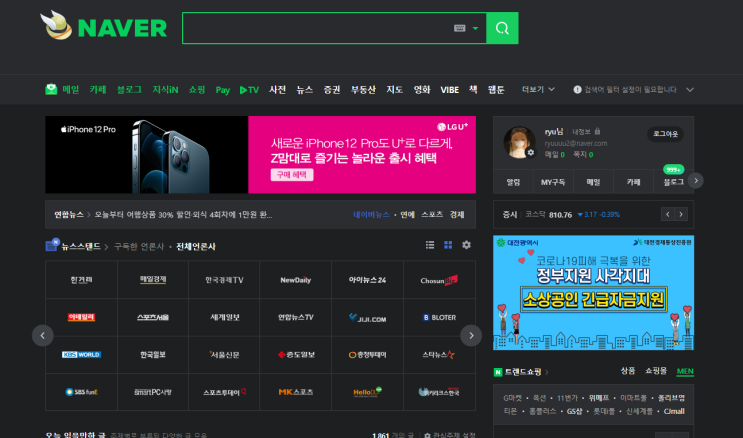
Task: Open the SBS funE press tile
Action: pyautogui.click(x=82, y=392)
